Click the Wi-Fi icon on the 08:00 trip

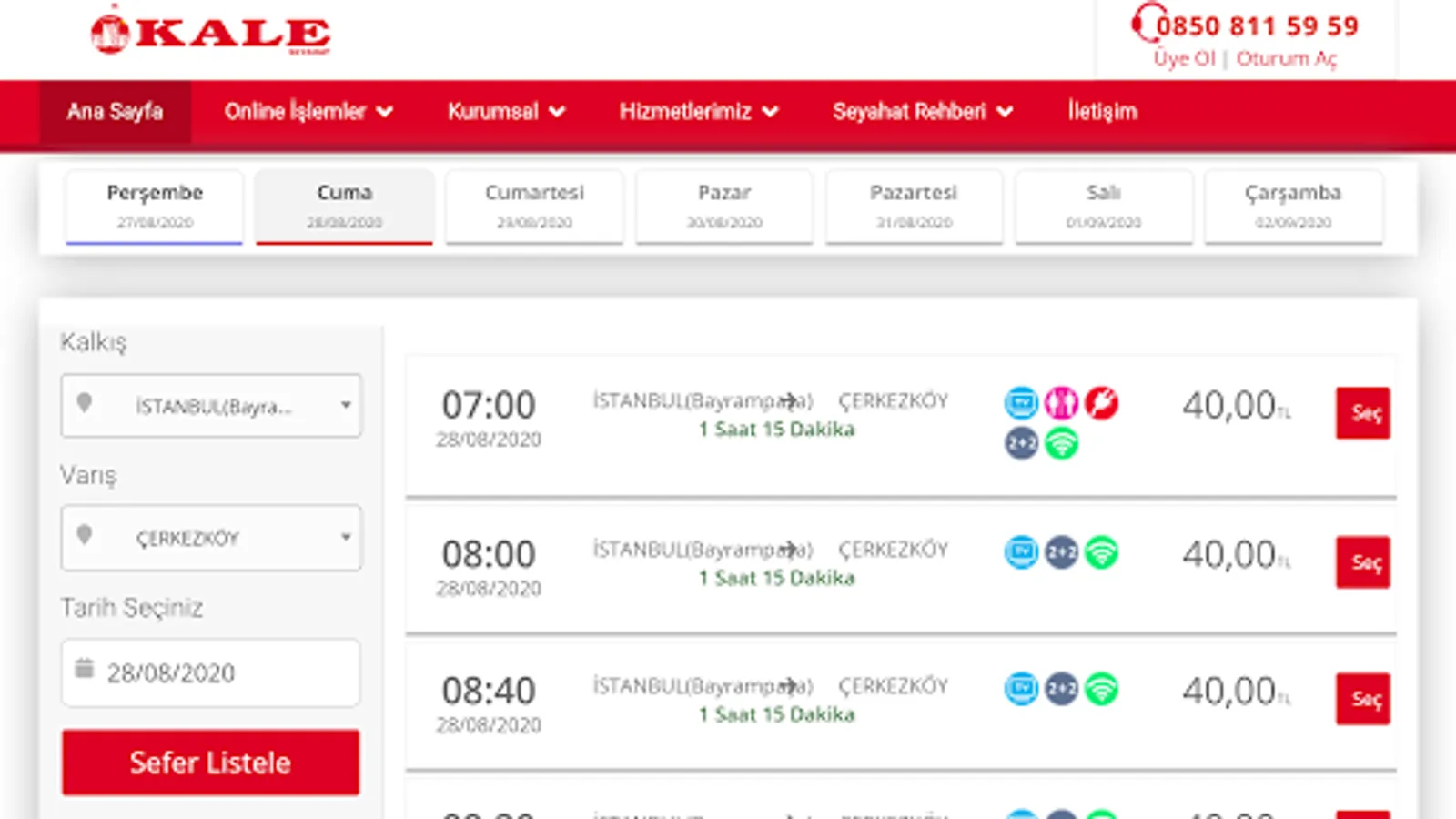(x=1101, y=552)
